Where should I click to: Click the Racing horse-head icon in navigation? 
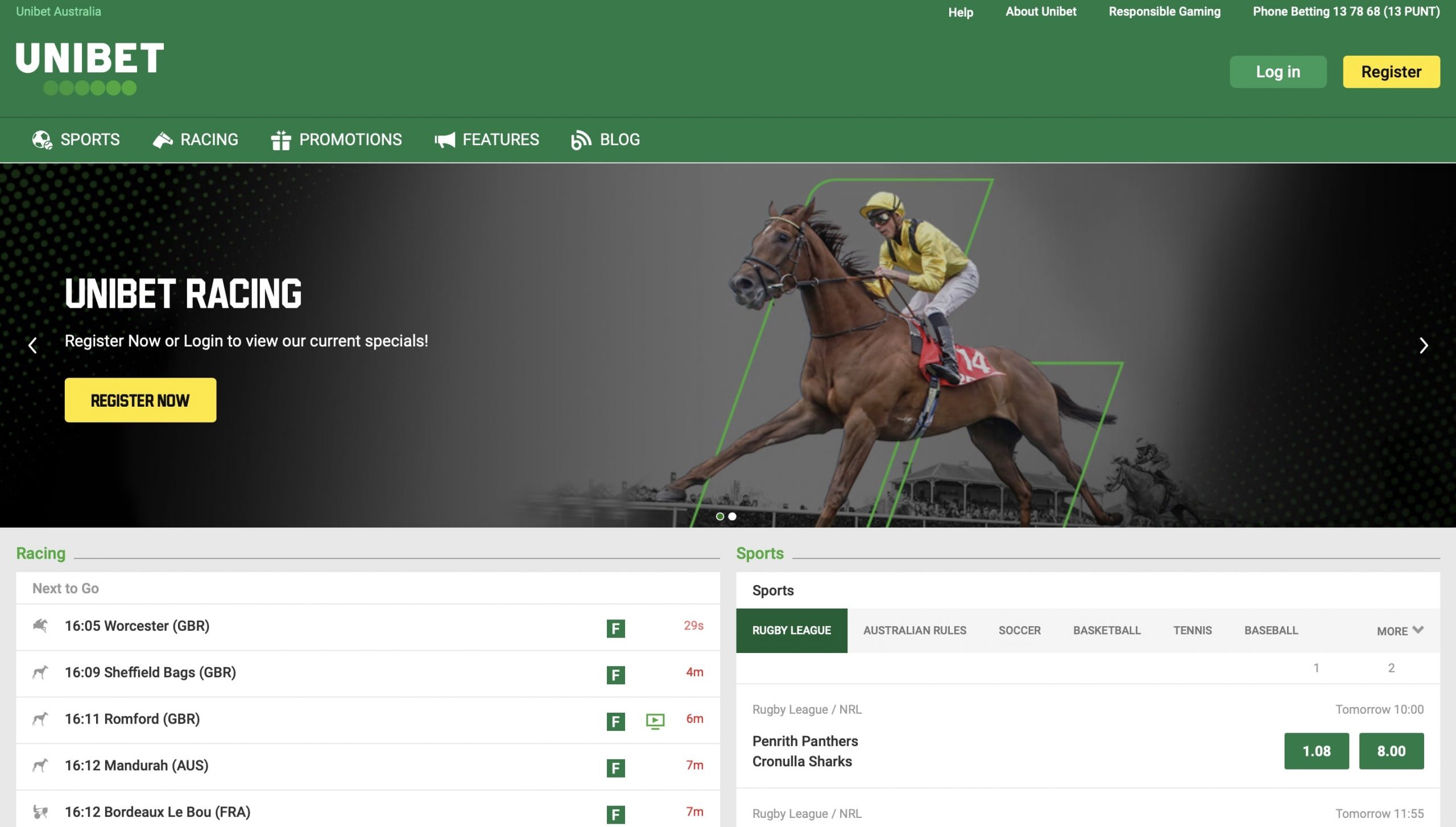coord(163,140)
